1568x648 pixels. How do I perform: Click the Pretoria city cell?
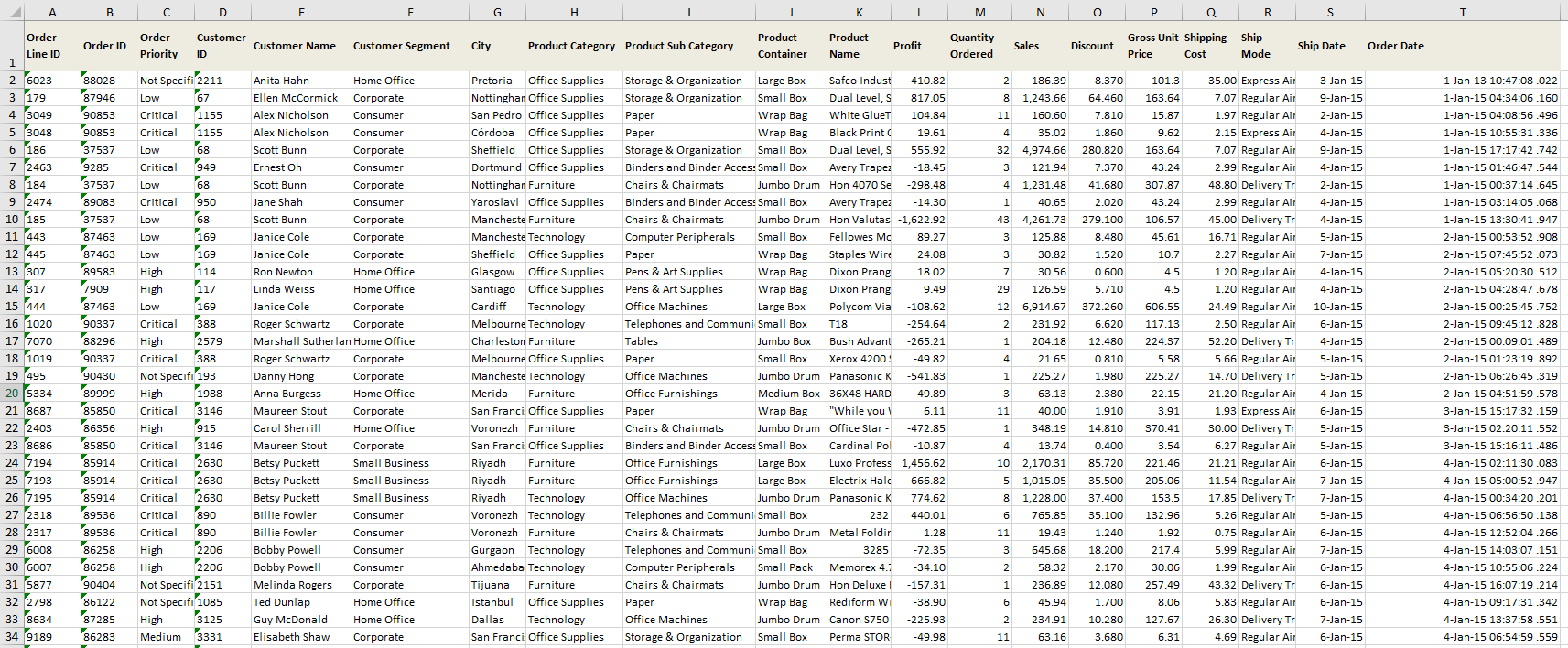492,81
